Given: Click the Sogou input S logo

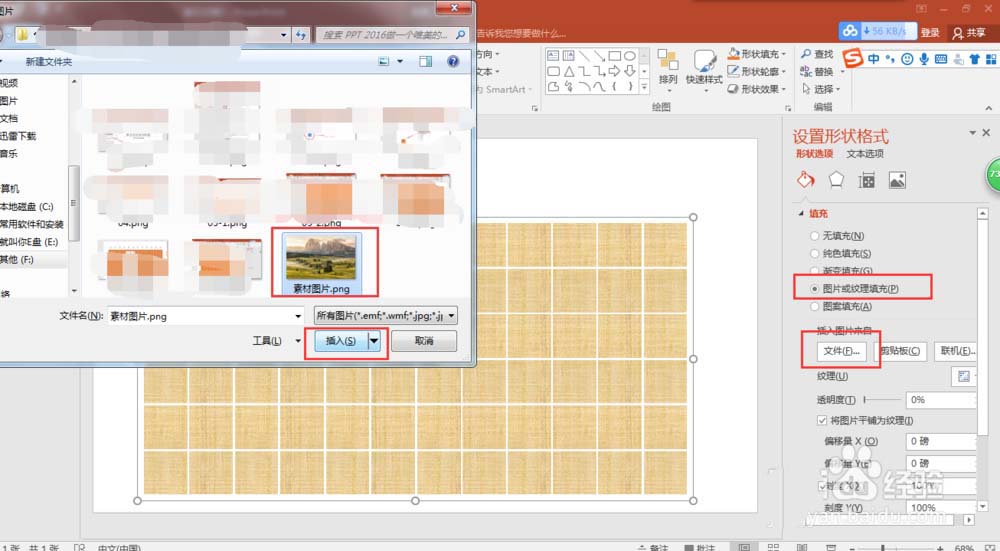Looking at the screenshot, I should coord(853,59).
